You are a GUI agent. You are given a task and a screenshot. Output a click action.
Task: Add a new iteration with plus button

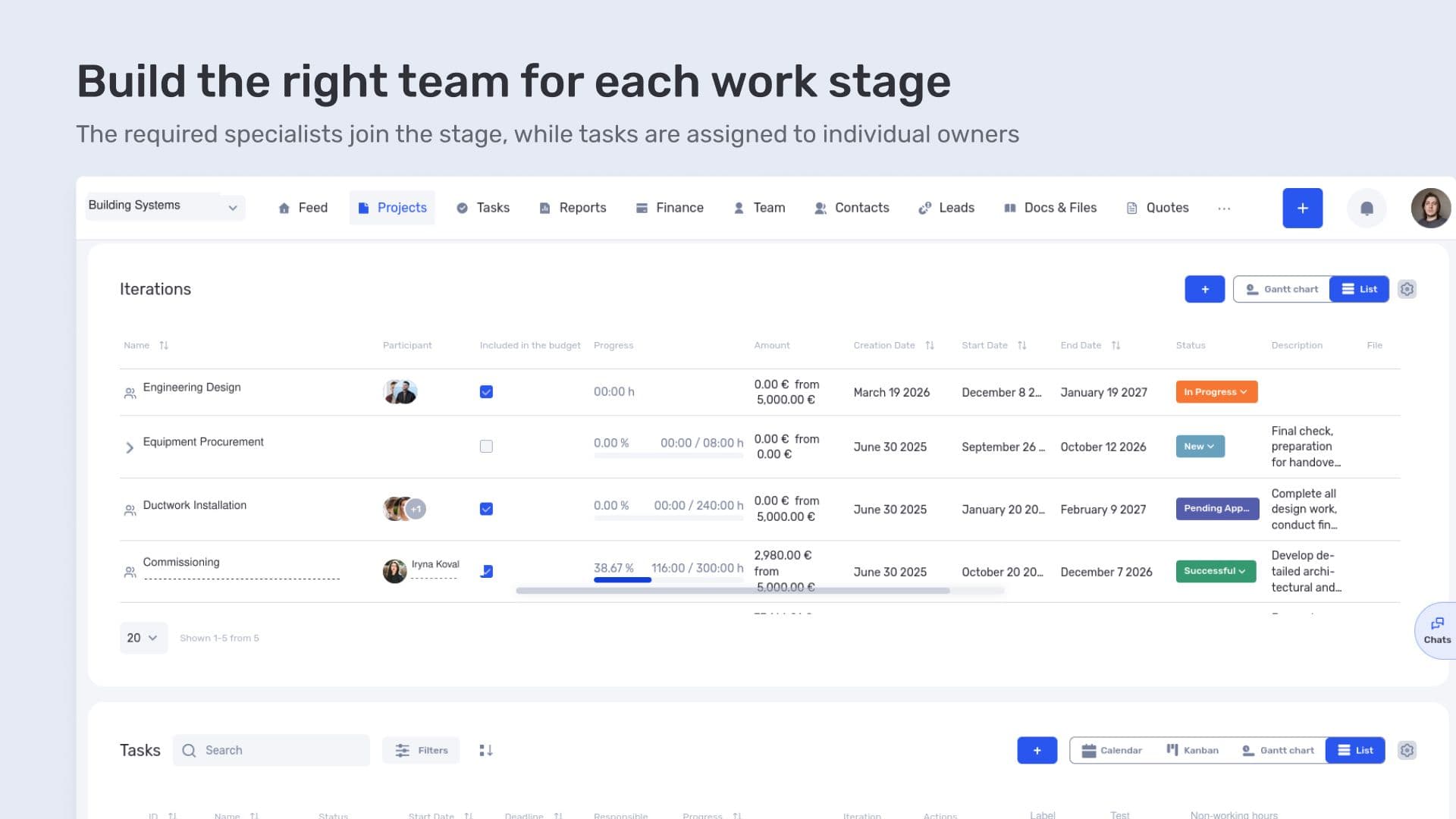click(x=1204, y=289)
